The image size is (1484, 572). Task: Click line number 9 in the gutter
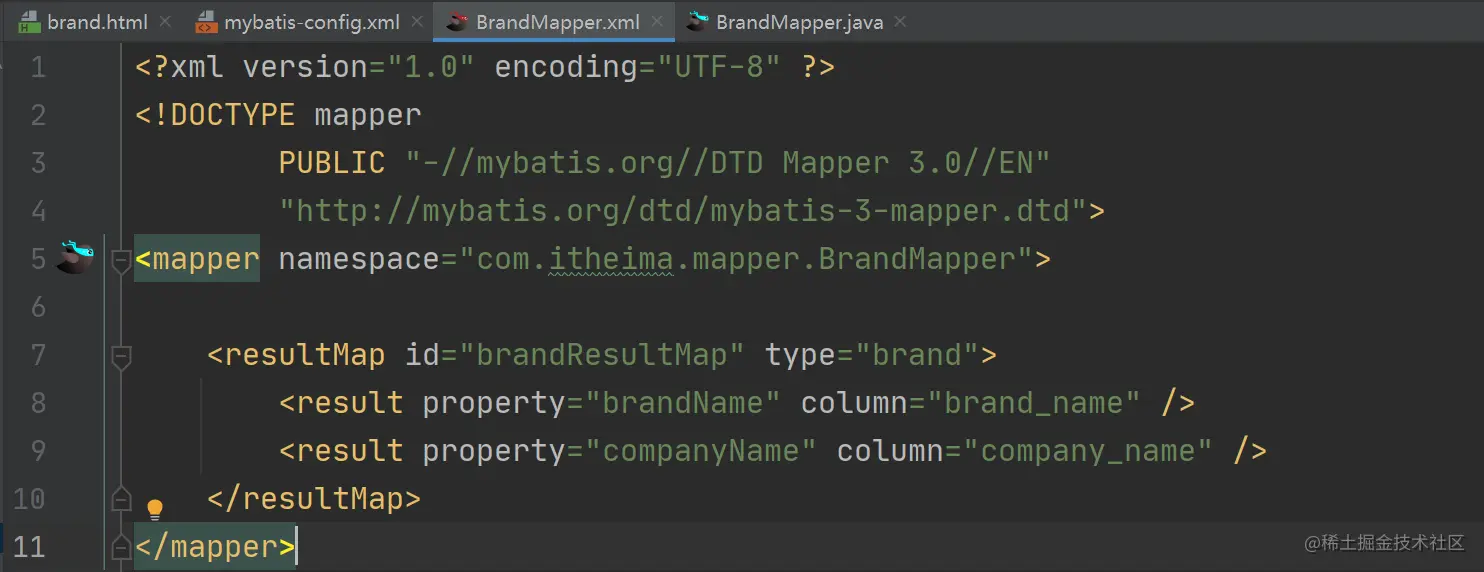(x=37, y=451)
